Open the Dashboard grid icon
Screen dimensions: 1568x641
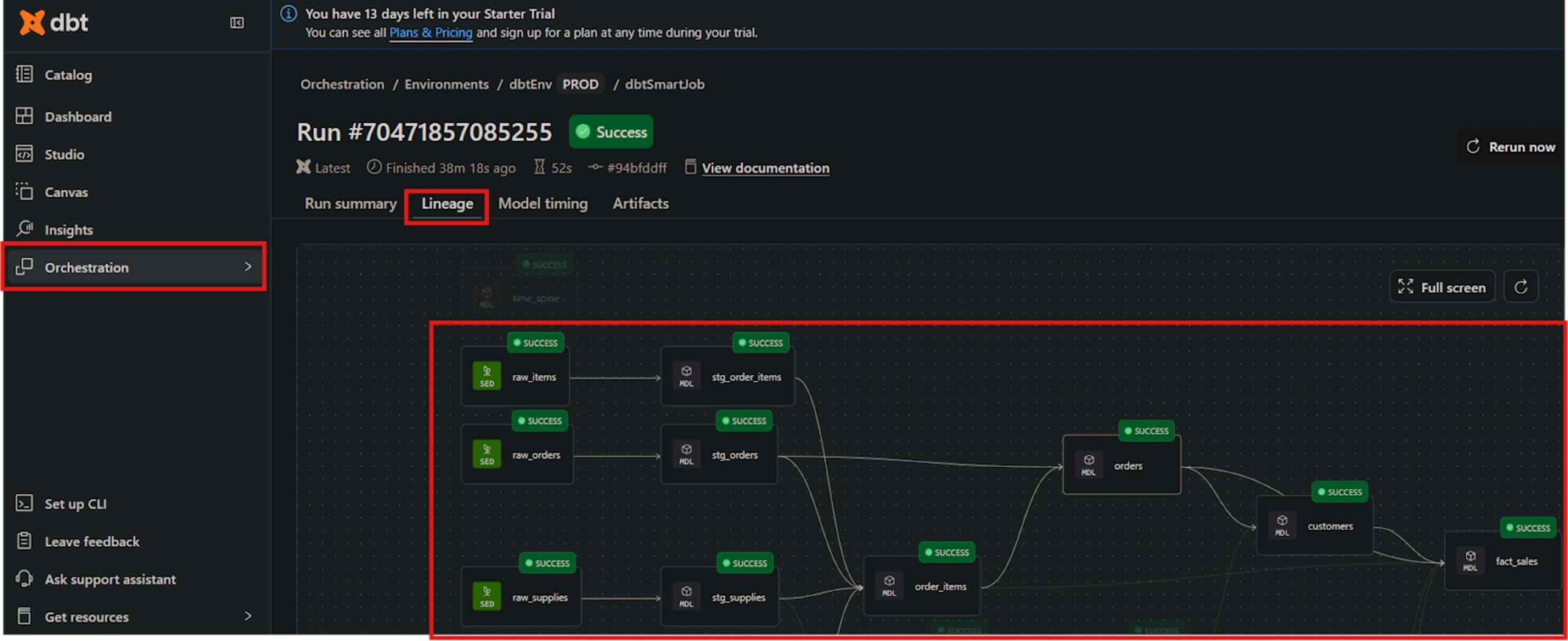(24, 116)
